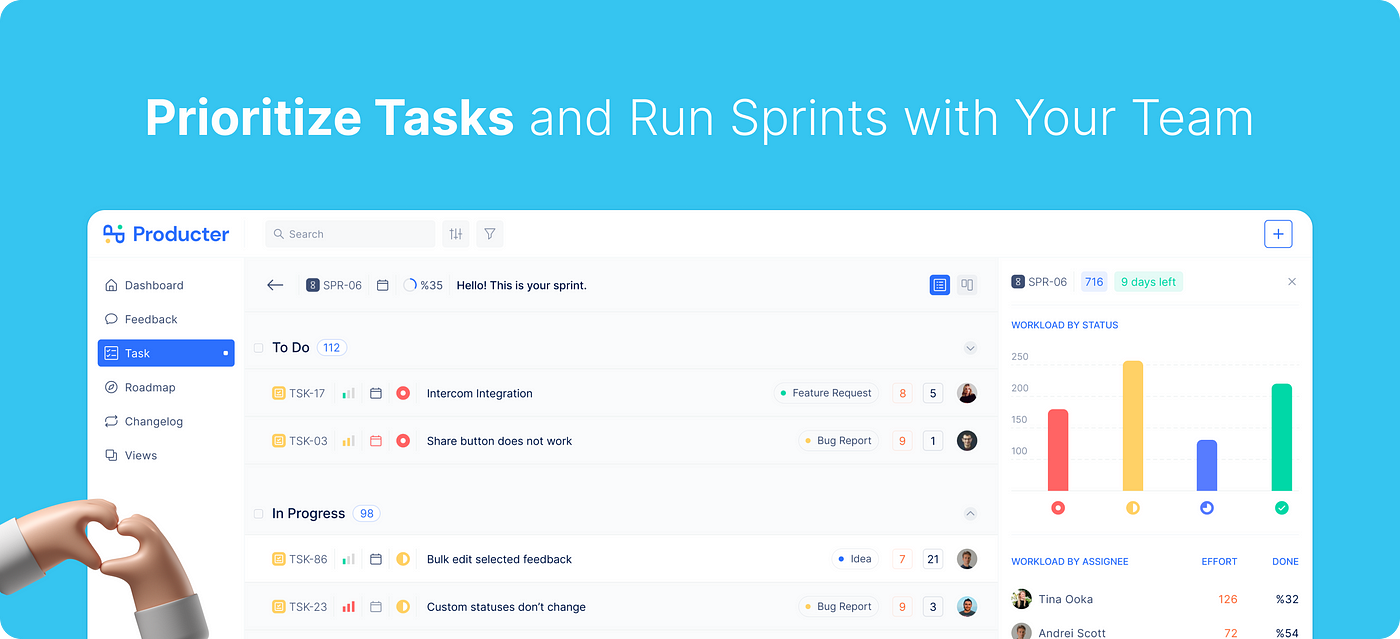Click score 8 on Intercom Integration
The height and width of the screenshot is (639, 1400).
pyautogui.click(x=903, y=393)
